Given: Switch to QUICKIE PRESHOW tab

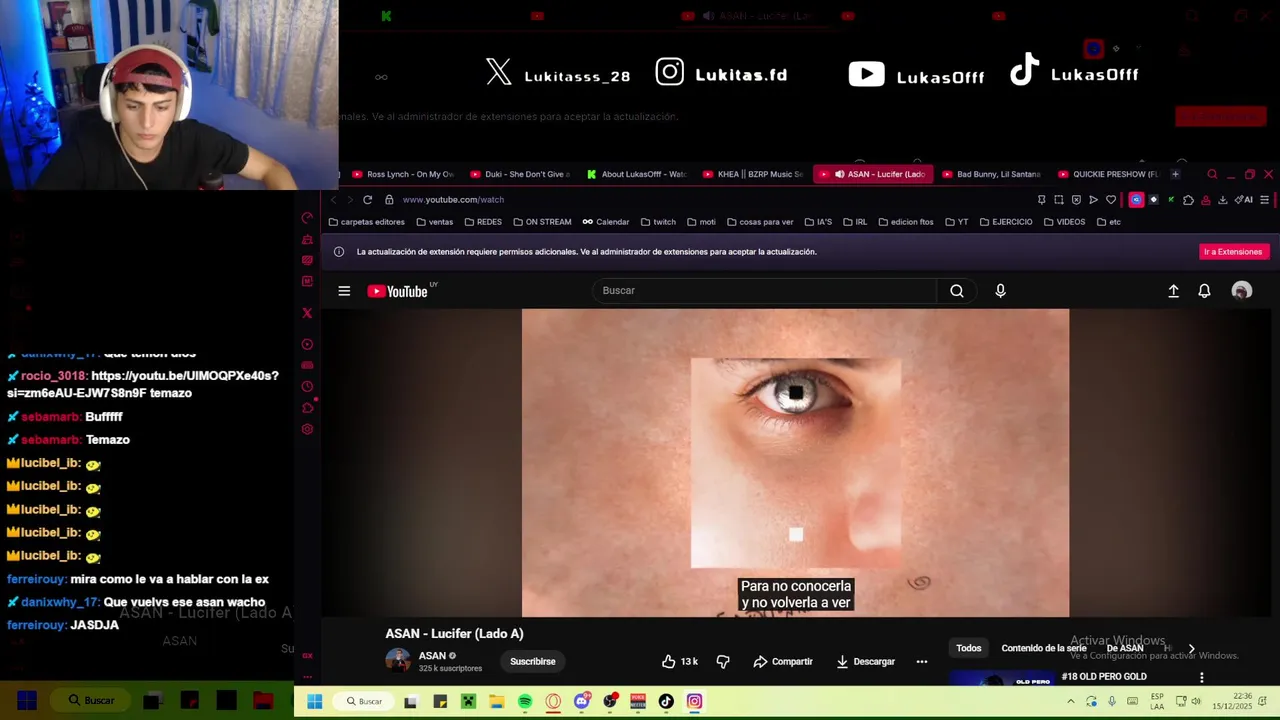Looking at the screenshot, I should pos(1108,174).
